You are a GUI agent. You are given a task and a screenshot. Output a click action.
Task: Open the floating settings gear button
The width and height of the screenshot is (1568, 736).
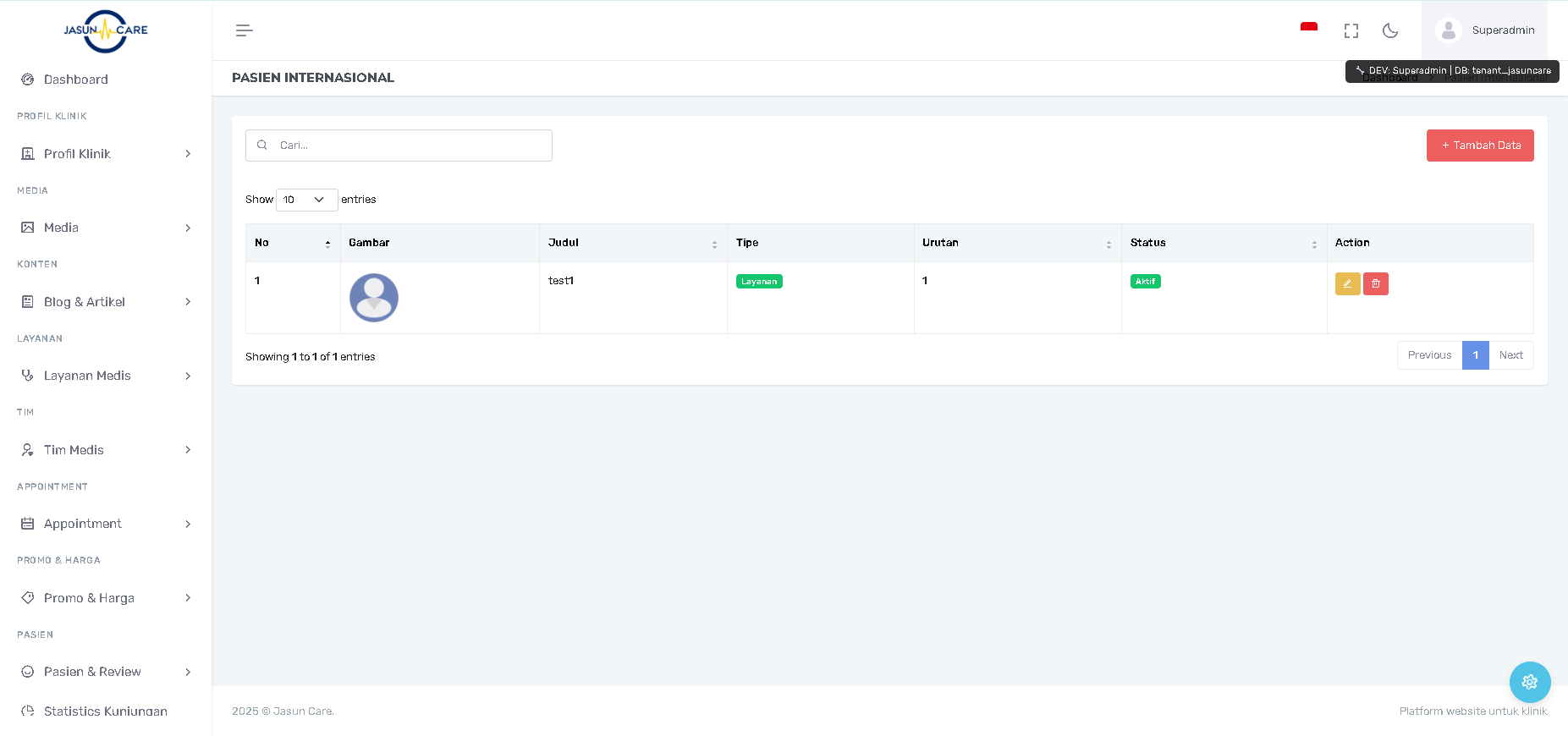1529,682
